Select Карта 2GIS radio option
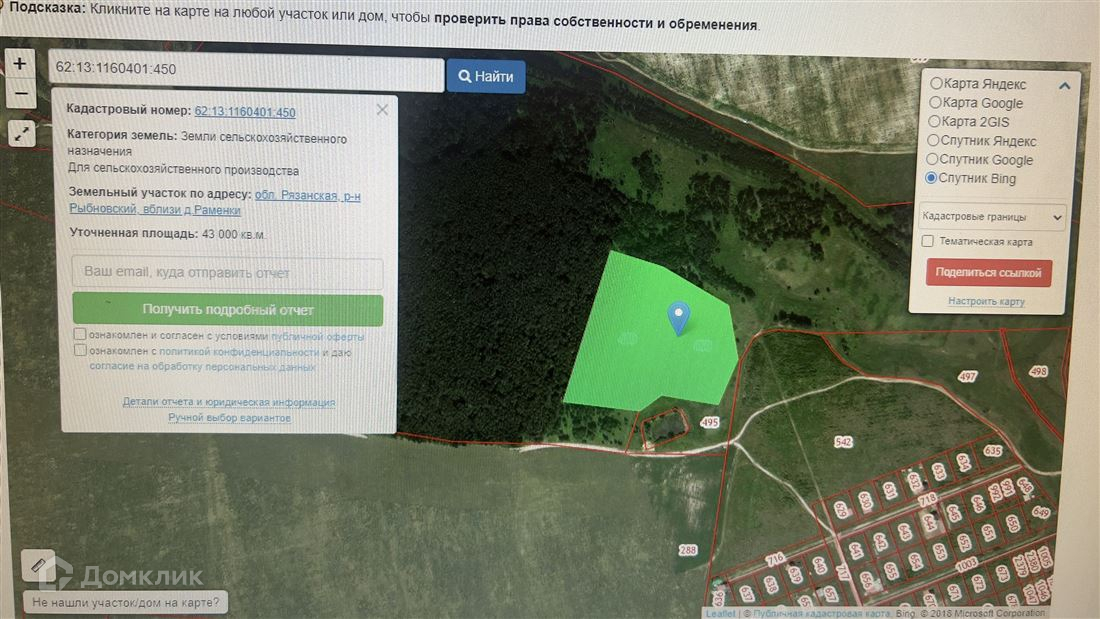Image resolution: width=1100 pixels, height=619 pixels. 934,121
